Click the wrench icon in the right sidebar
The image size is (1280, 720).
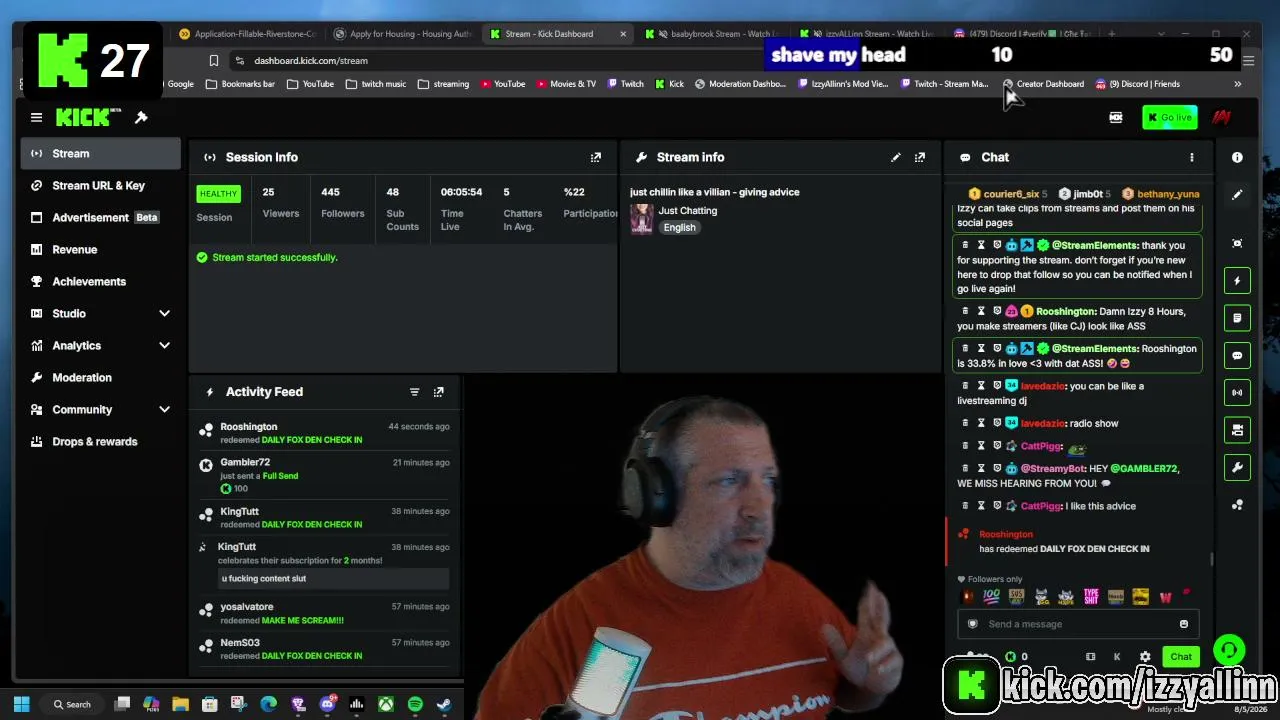[x=1237, y=467]
